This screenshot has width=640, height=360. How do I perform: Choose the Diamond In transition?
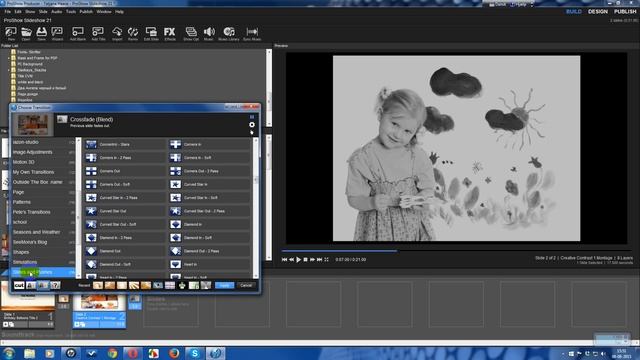click(x=210, y=224)
